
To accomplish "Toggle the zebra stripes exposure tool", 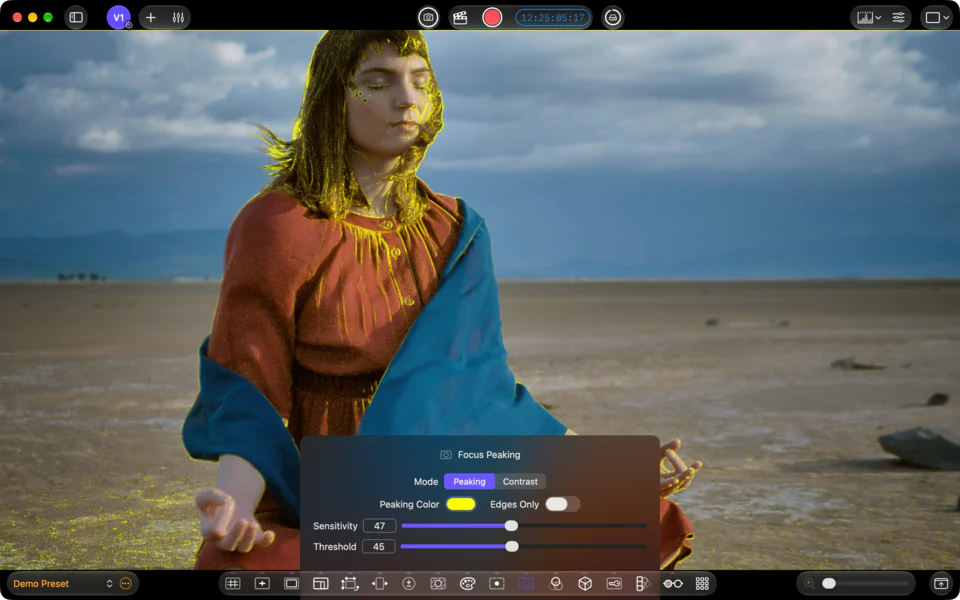I will tap(438, 583).
